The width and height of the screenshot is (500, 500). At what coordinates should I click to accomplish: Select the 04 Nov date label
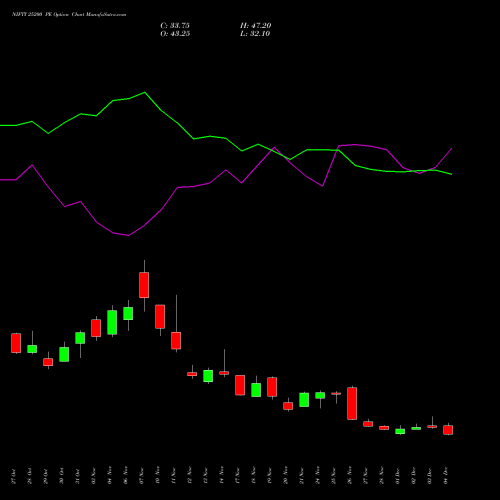point(110,476)
